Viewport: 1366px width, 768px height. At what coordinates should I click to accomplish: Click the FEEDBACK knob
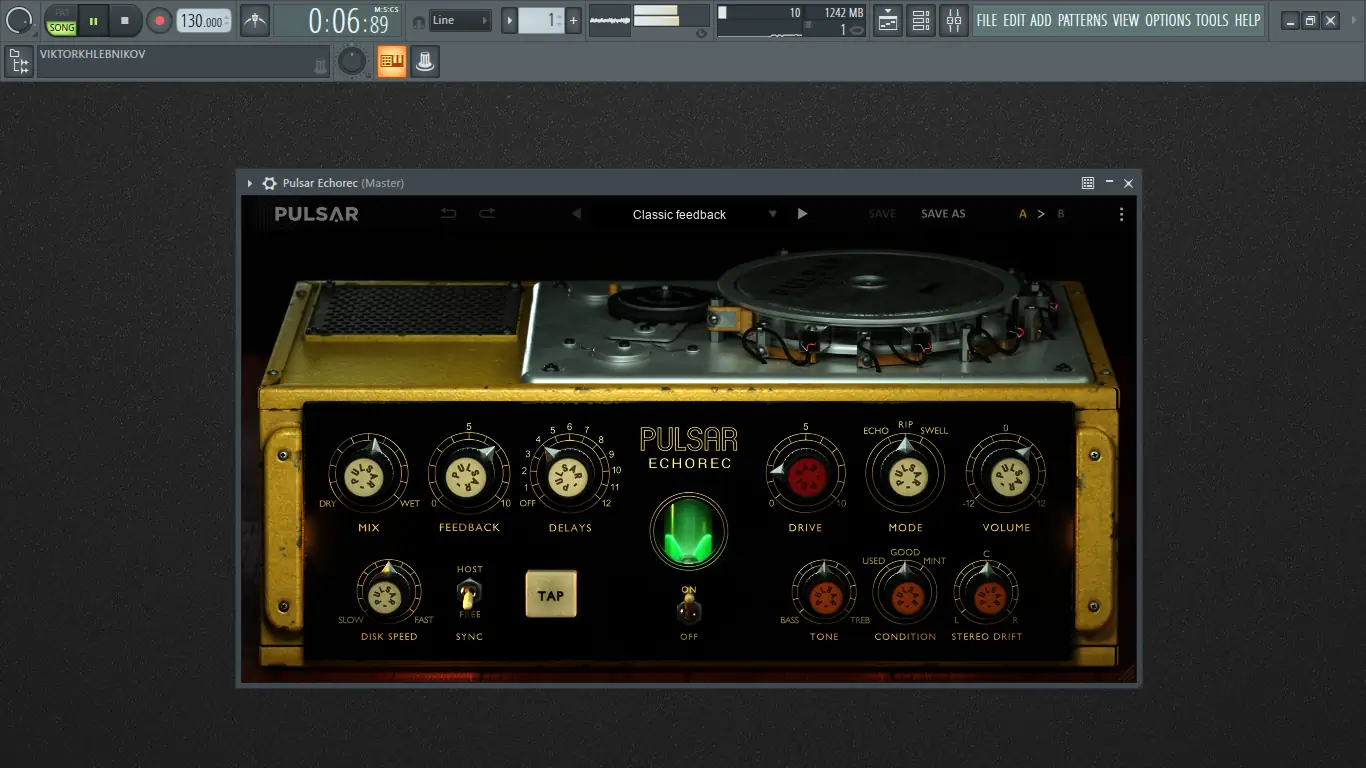tap(468, 475)
